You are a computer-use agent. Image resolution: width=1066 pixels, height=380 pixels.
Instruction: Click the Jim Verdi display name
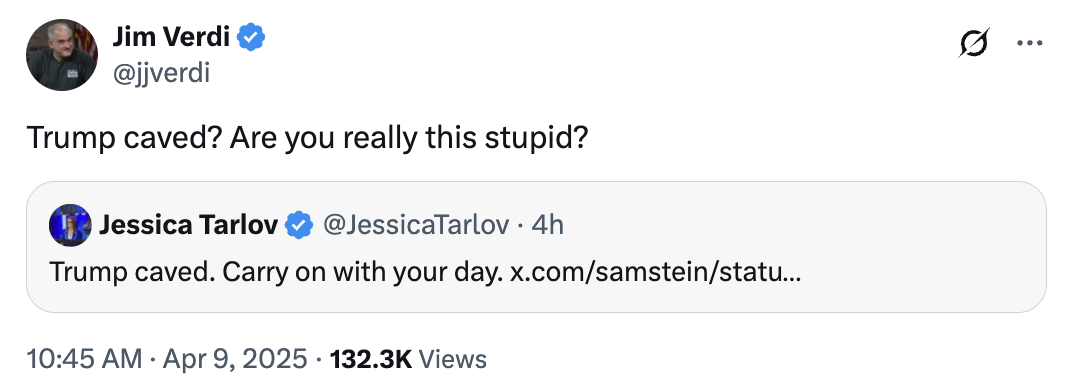[171, 37]
